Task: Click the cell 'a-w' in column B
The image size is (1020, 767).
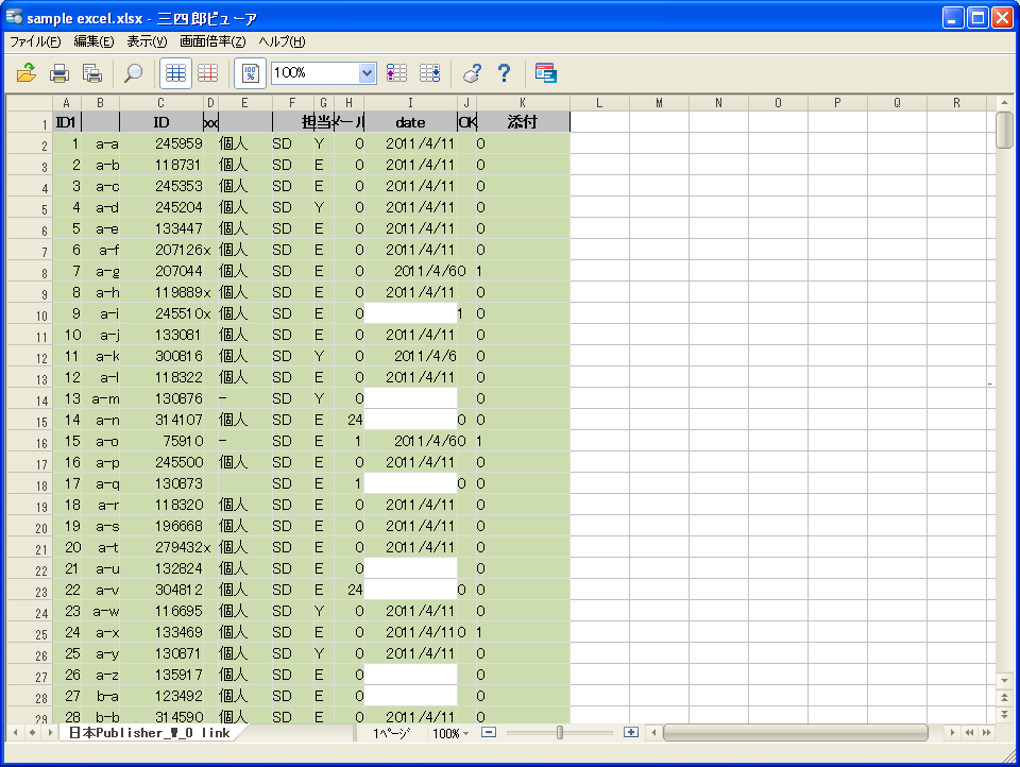Action: click(101, 612)
